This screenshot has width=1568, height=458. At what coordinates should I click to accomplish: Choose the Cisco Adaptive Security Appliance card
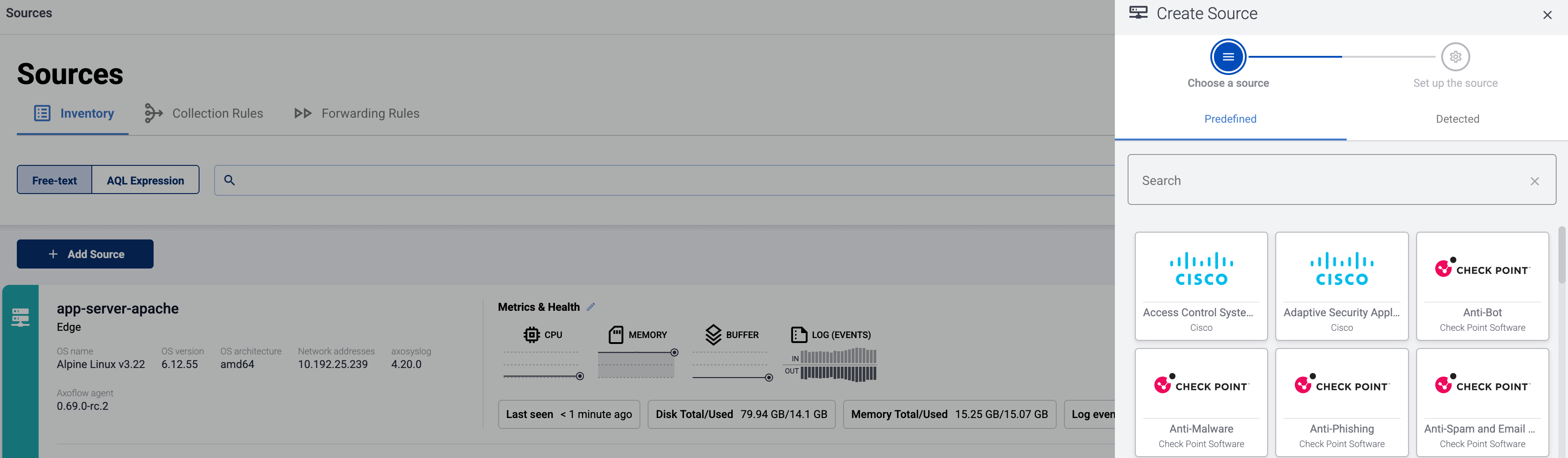1341,286
